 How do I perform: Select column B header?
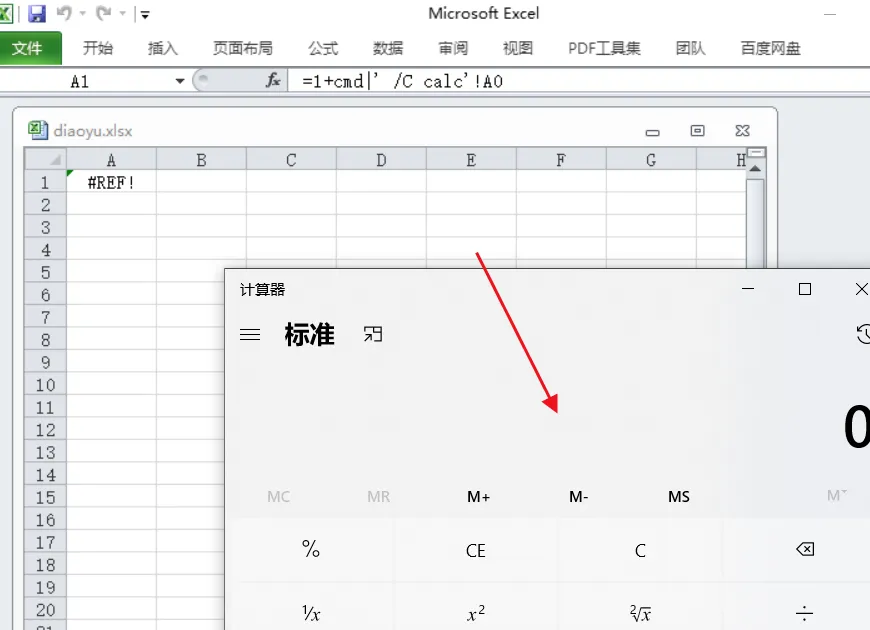201,160
